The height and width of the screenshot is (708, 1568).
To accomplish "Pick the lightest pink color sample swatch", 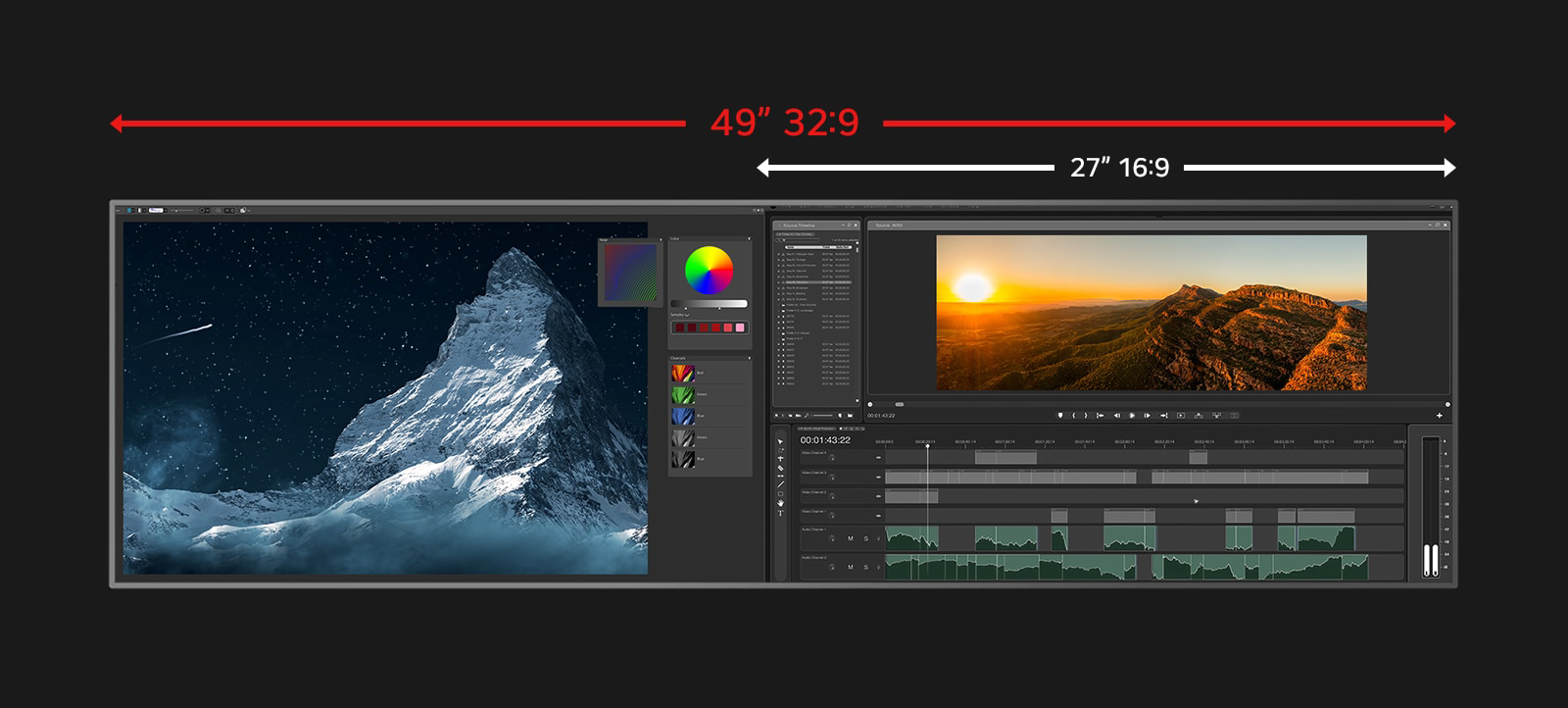I will pos(740,328).
